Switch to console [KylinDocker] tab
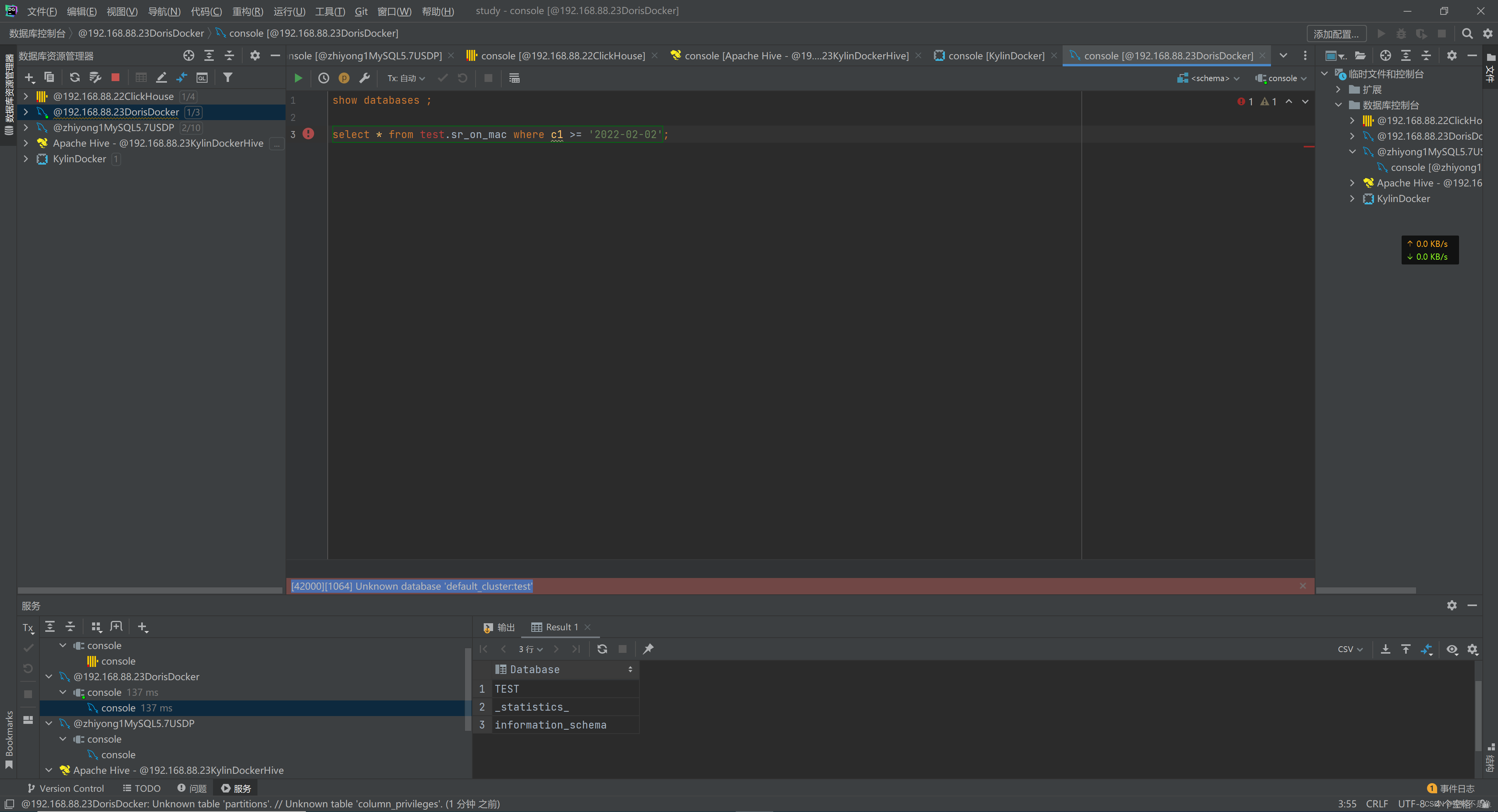 pos(996,56)
